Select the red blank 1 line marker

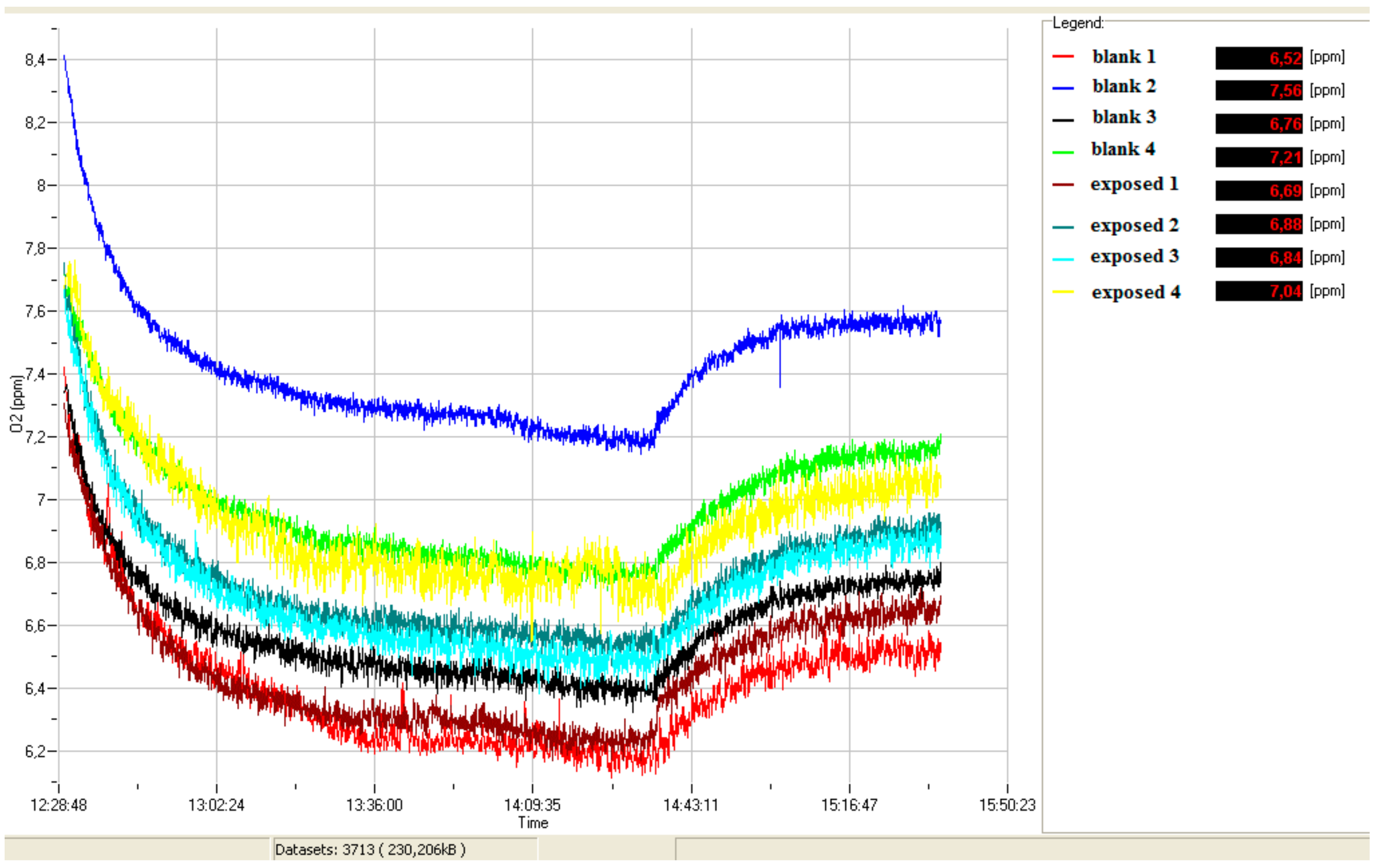click(1065, 57)
